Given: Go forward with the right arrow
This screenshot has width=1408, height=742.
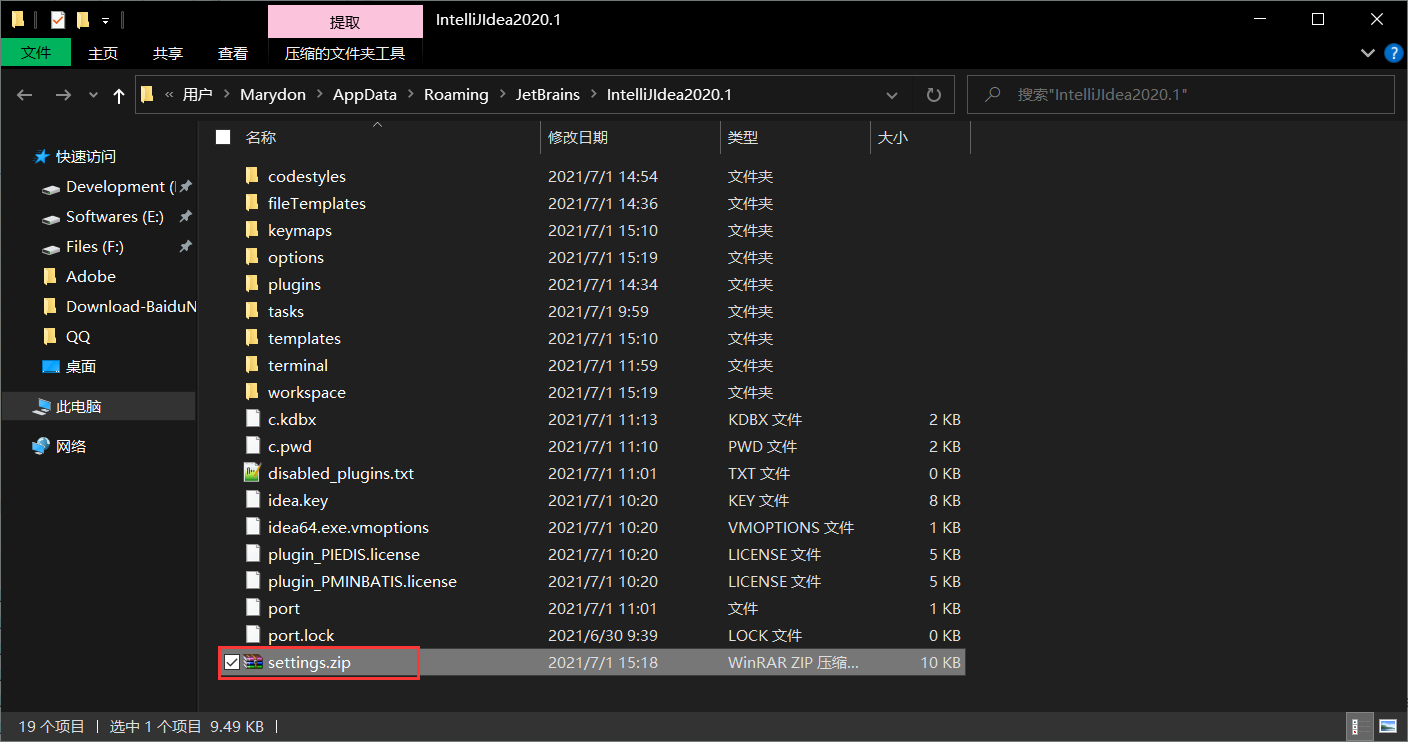Looking at the screenshot, I should [x=62, y=95].
